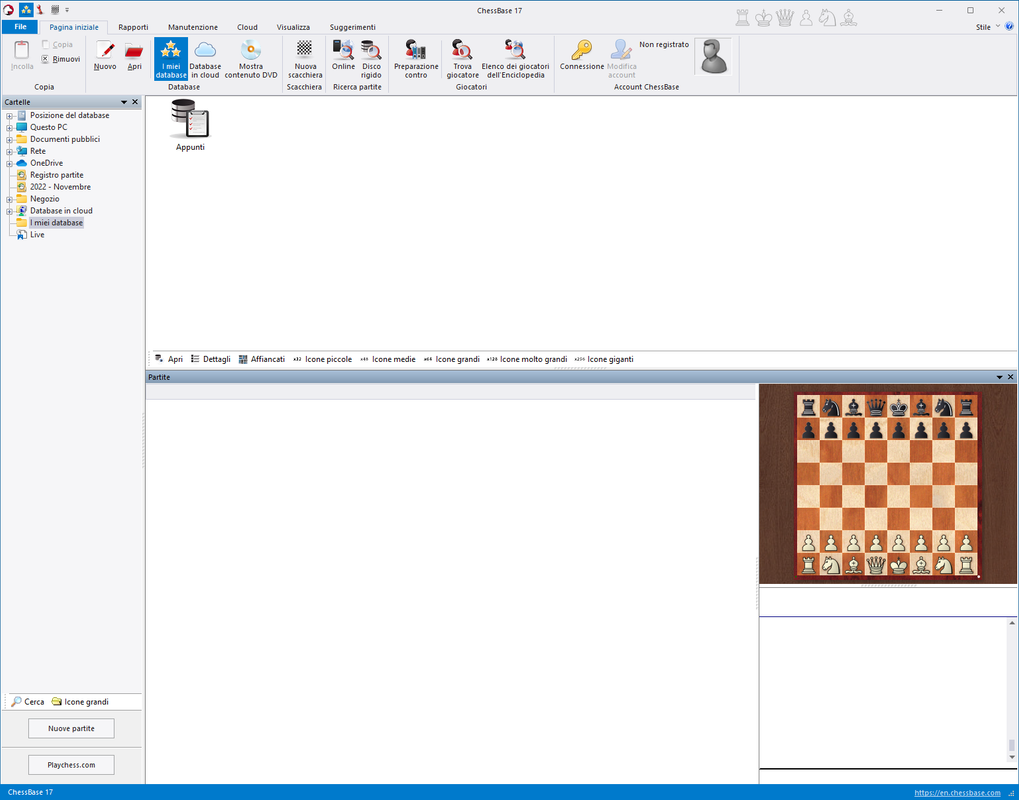Switch to Manutenzione ribbon tab
The image size is (1019, 800).
click(x=193, y=27)
